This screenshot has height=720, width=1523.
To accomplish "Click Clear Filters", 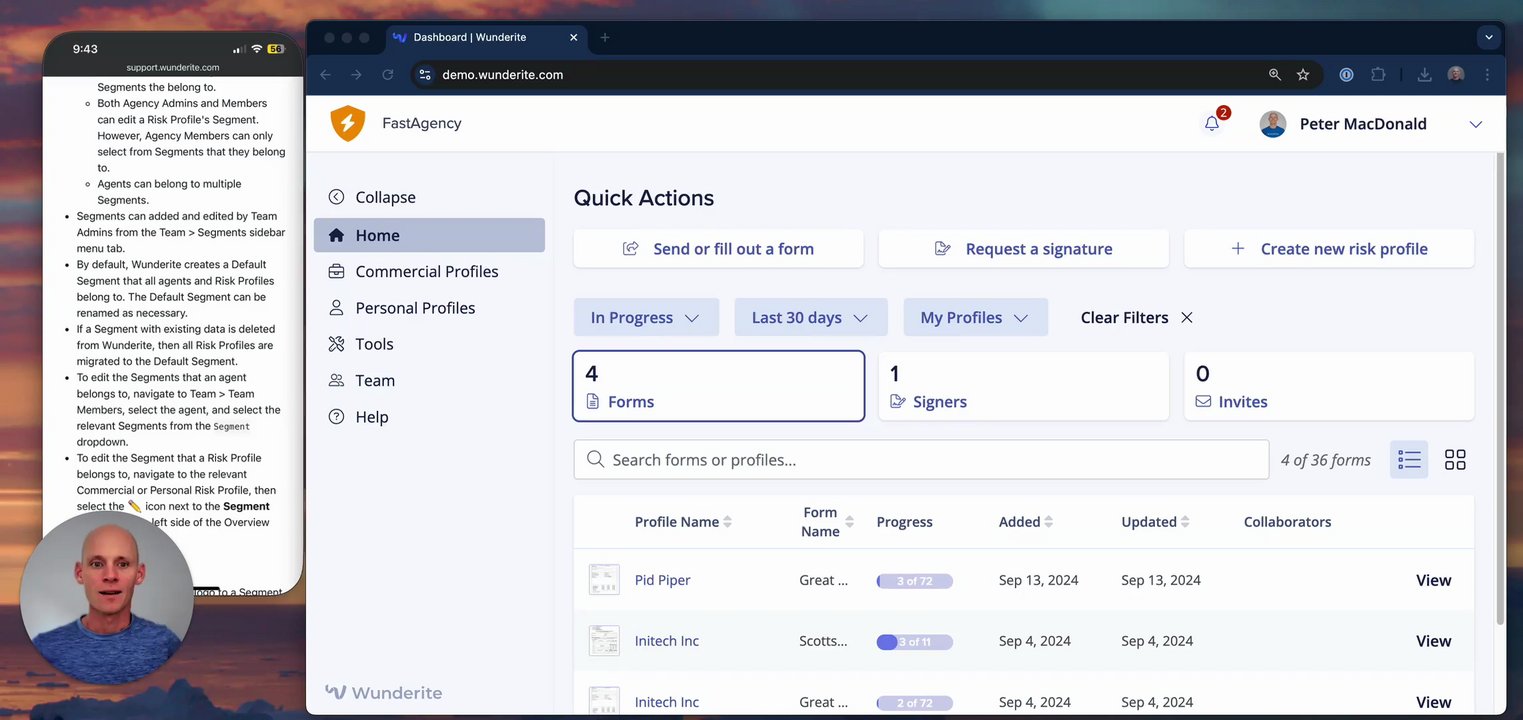I will tap(1137, 317).
